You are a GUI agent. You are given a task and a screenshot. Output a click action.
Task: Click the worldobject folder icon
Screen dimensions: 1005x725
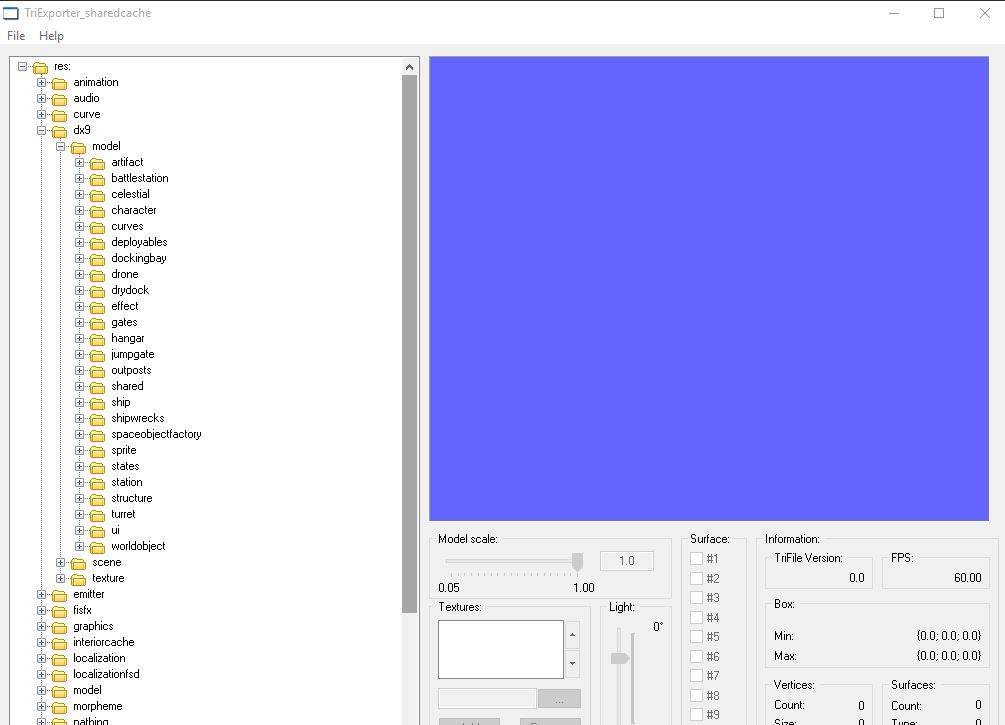97,547
